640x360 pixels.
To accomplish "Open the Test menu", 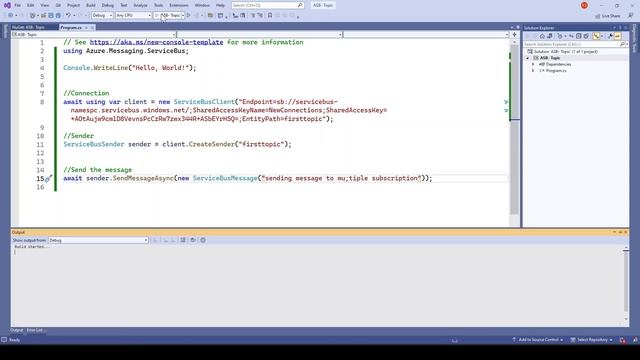I will click(x=124, y=5).
